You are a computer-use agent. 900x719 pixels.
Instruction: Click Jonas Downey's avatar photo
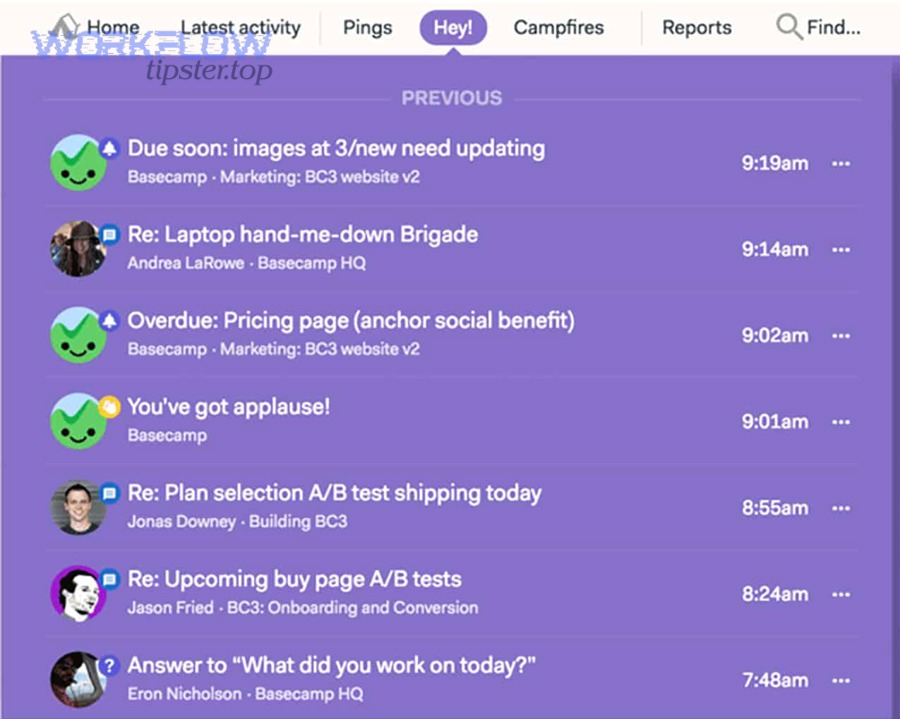coord(79,507)
